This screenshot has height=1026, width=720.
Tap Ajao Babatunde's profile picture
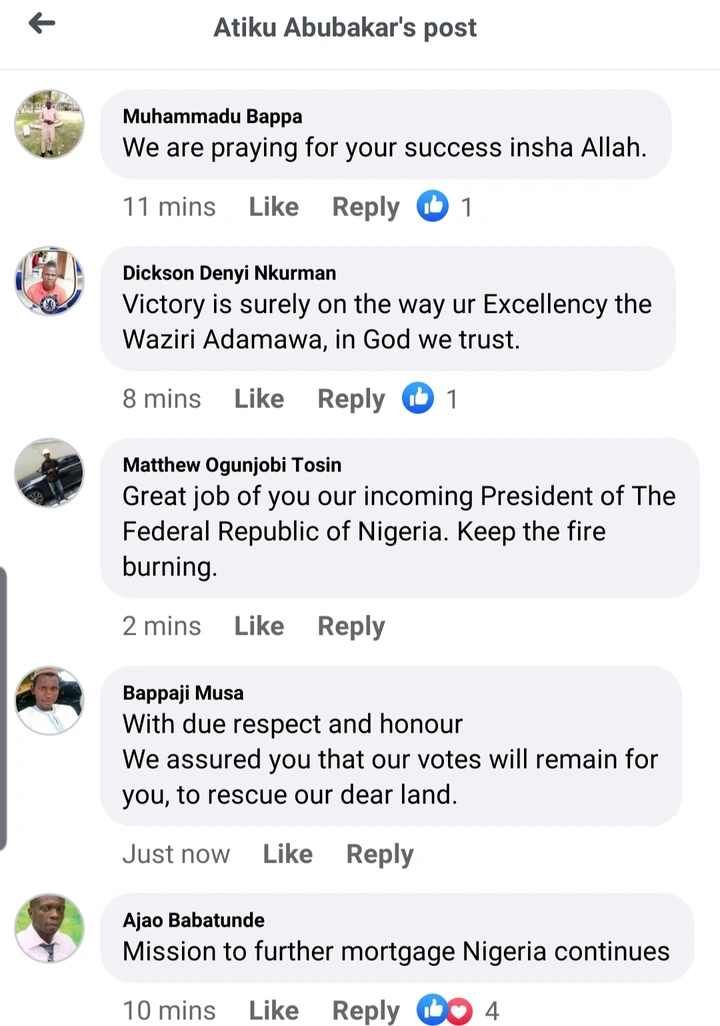49,928
